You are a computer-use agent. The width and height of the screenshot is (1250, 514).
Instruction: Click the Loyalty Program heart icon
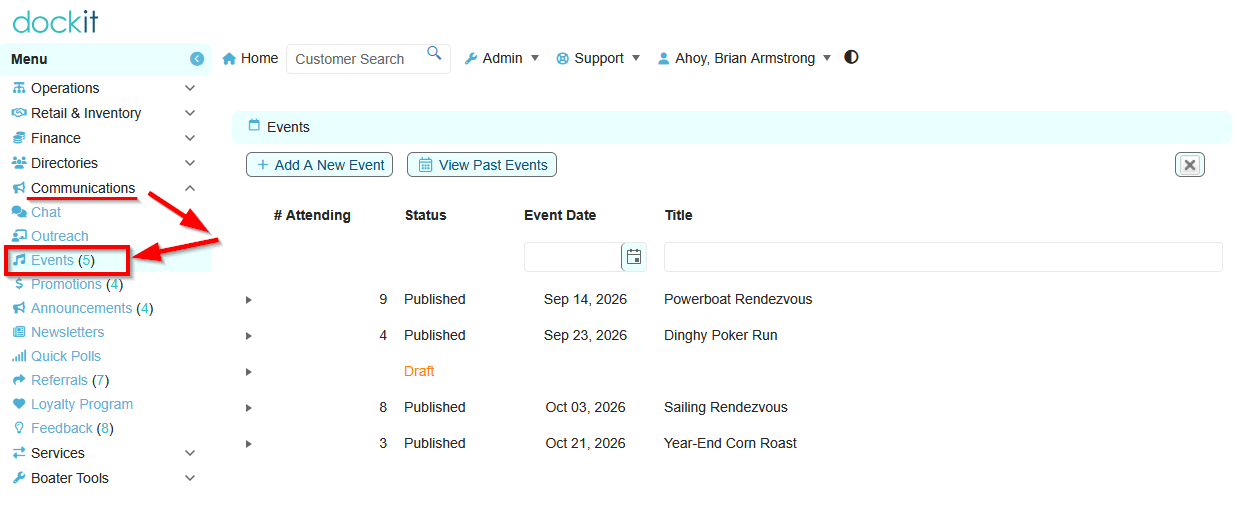[x=19, y=404]
